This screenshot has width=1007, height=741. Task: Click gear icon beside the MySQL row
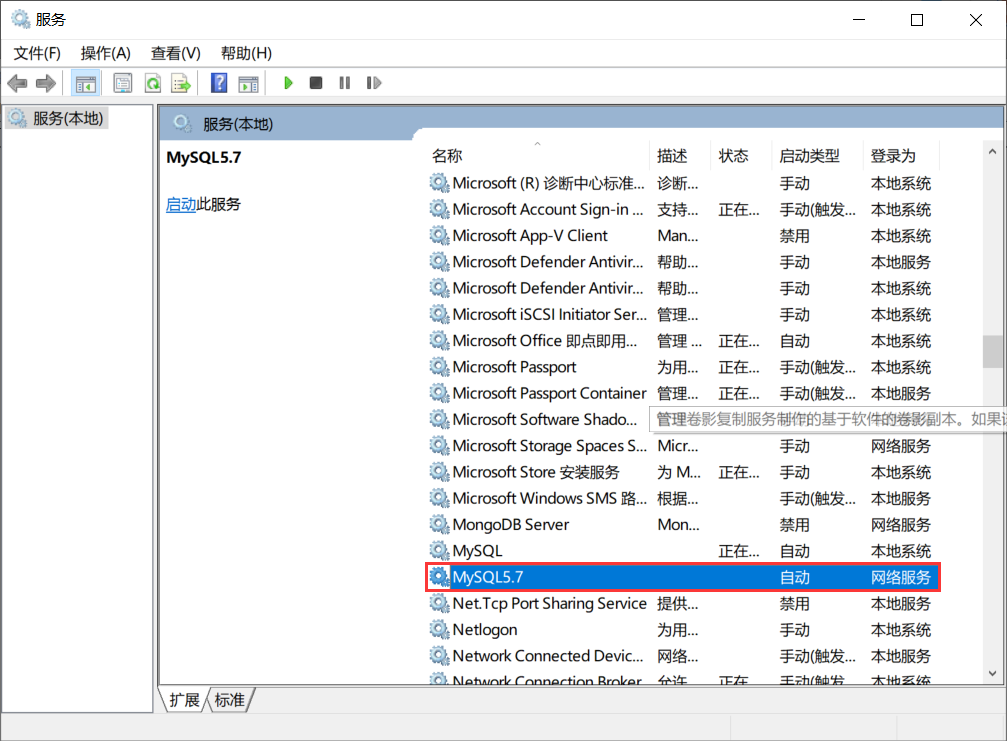tap(439, 551)
